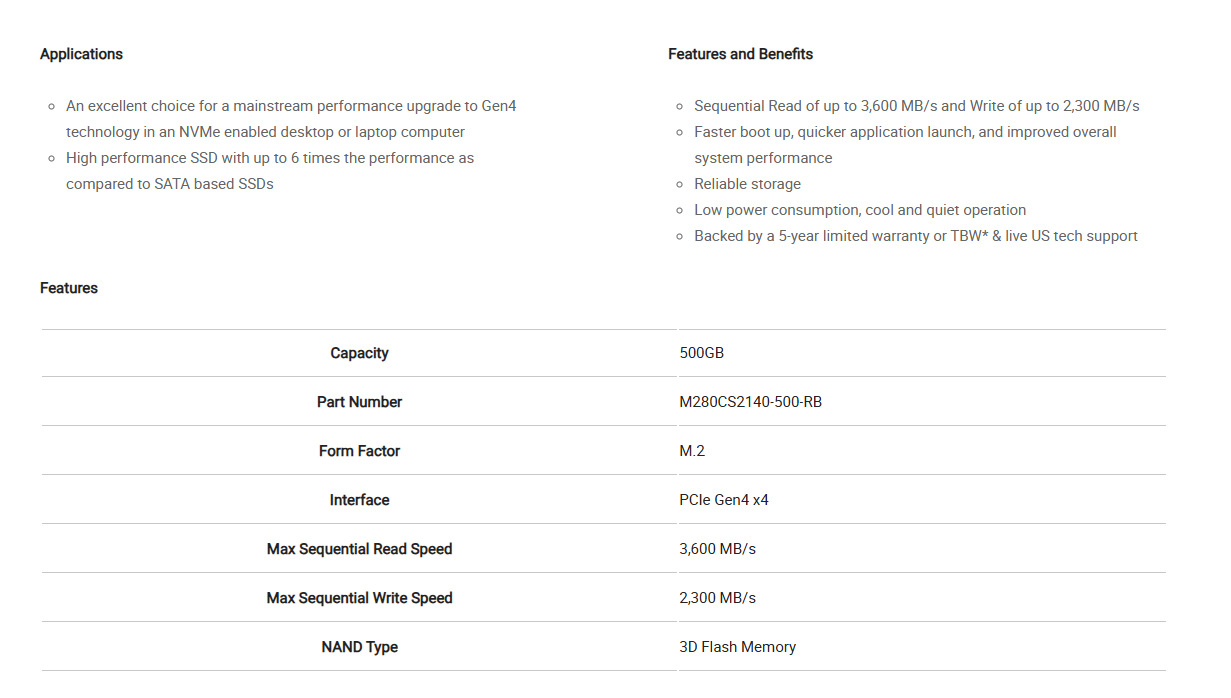The width and height of the screenshot is (1231, 698).
Task: Click the horizontal scrollbar at page bottom
Action: click(615, 694)
